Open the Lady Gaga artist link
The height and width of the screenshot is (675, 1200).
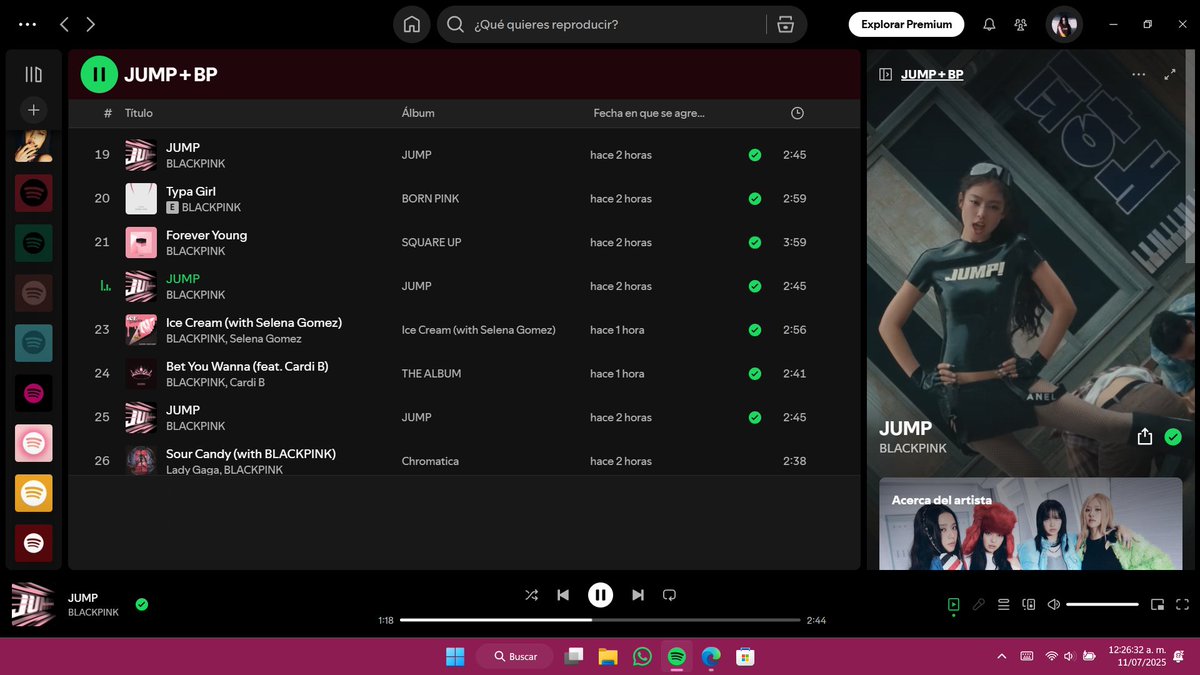tap(192, 470)
